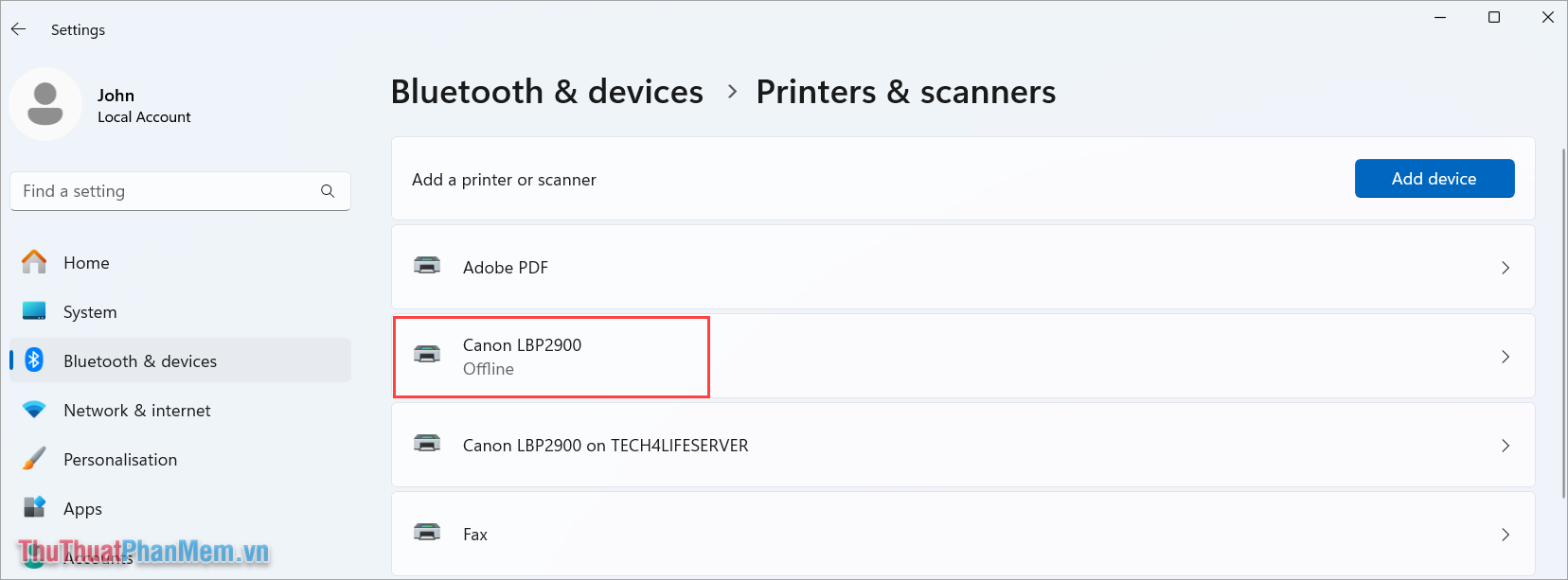Go back using the back arrow
The width and height of the screenshot is (1568, 580).
[18, 28]
